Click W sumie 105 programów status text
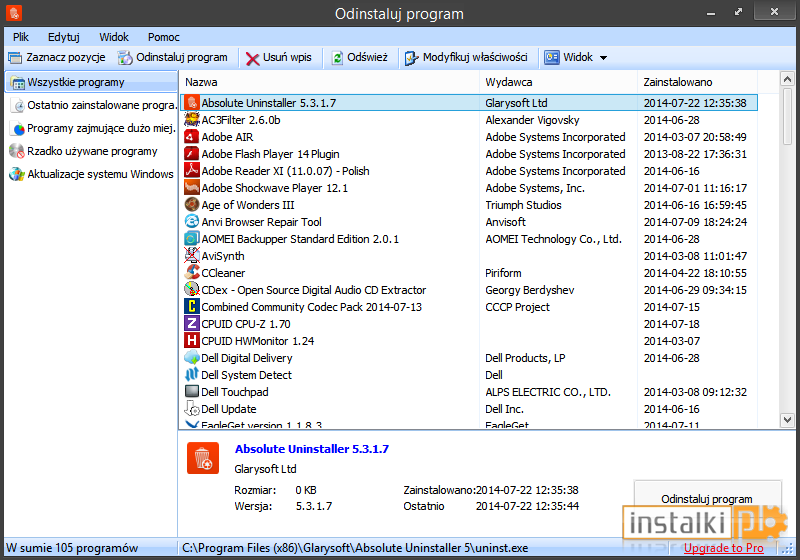 point(72,548)
